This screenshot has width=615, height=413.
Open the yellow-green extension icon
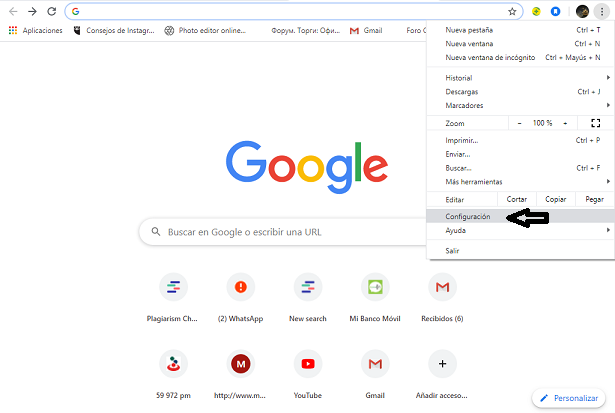tap(536, 11)
